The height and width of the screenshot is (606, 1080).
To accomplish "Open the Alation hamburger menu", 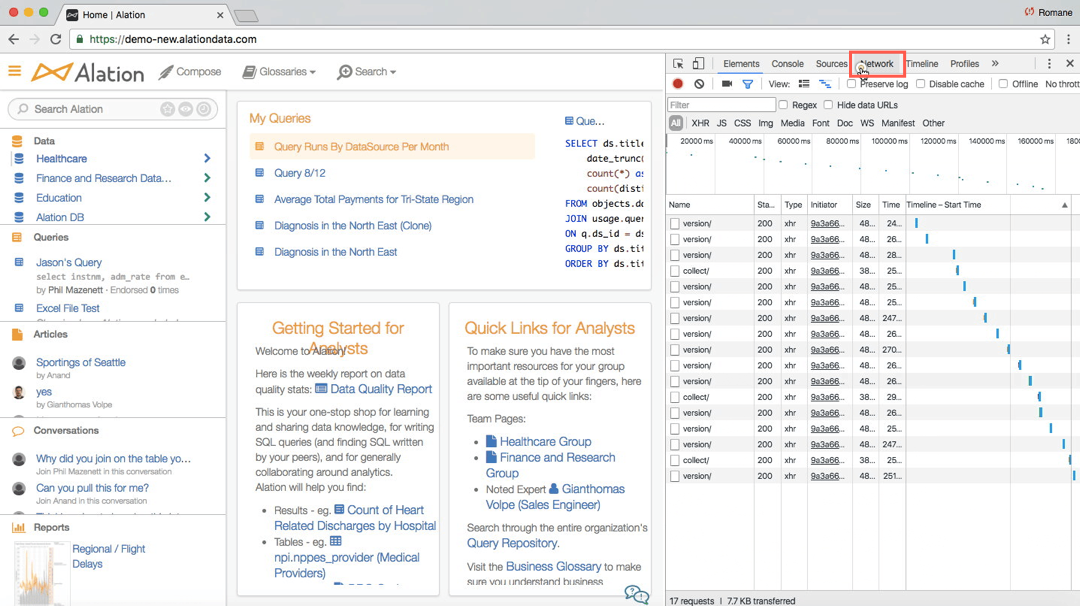I will (x=14, y=71).
